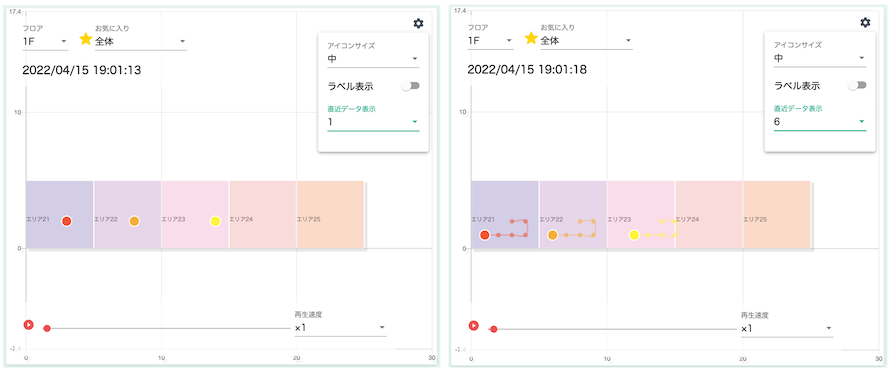Open アイコンサイズ dropdown in right panel
890x372 pixels.
click(x=820, y=58)
